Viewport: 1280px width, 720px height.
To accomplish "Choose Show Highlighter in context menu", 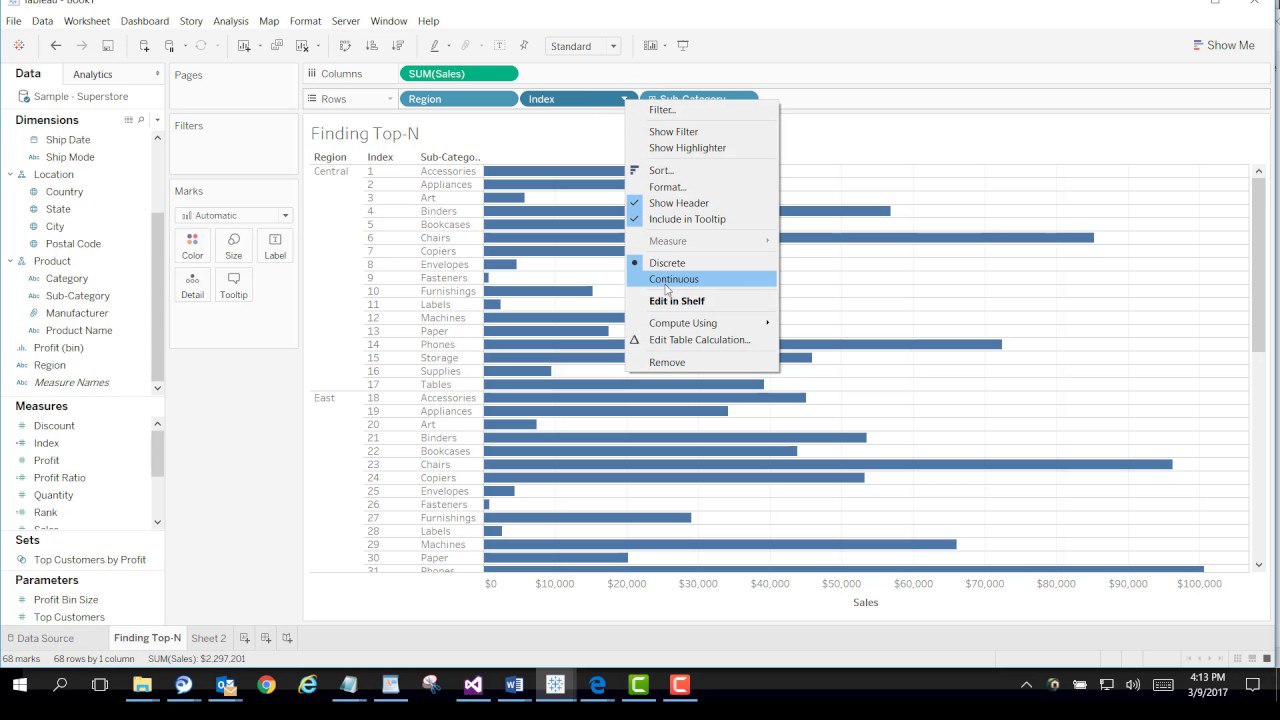I will [701, 148].
